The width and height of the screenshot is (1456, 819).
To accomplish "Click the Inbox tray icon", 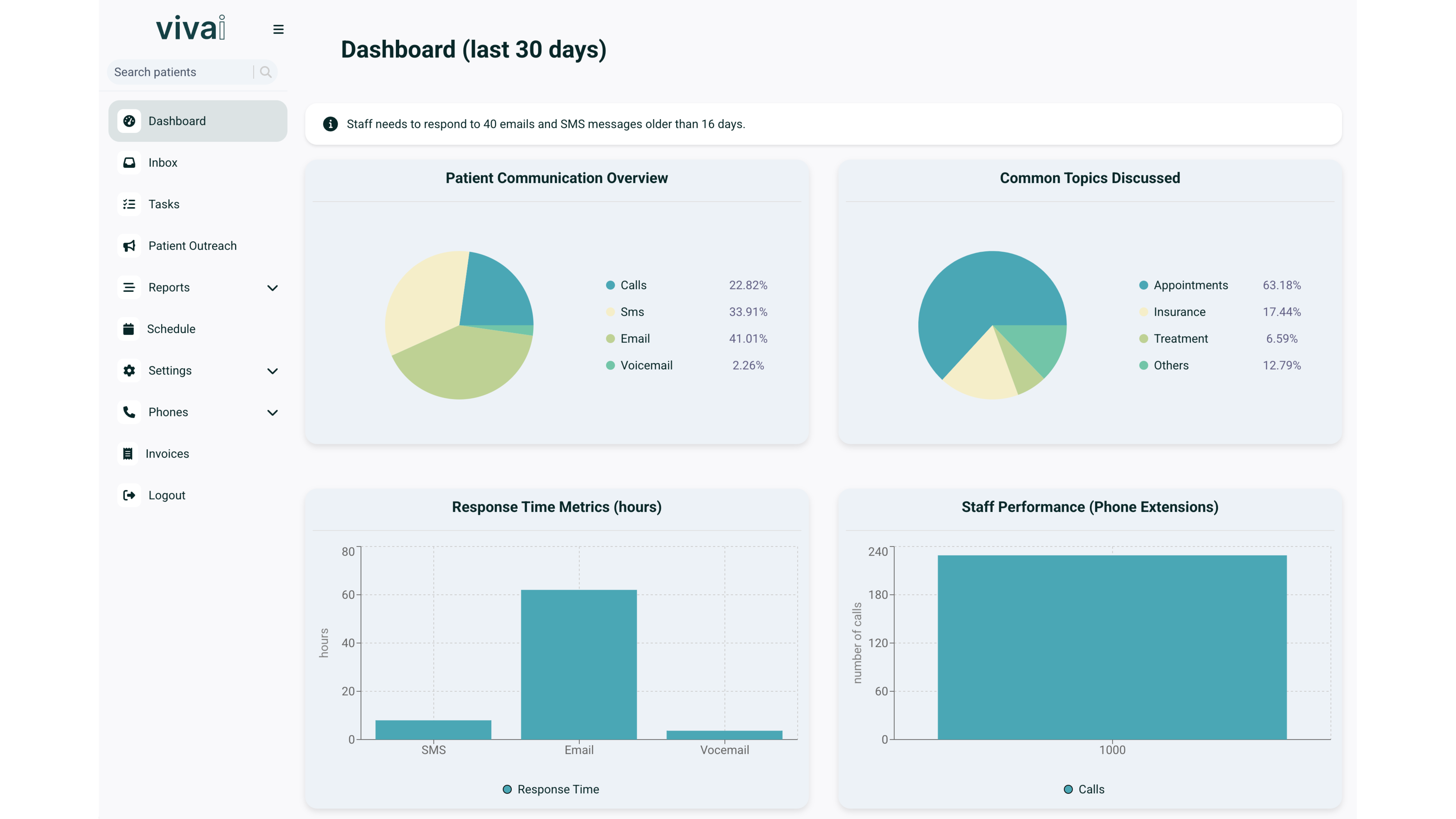I will tap(129, 163).
